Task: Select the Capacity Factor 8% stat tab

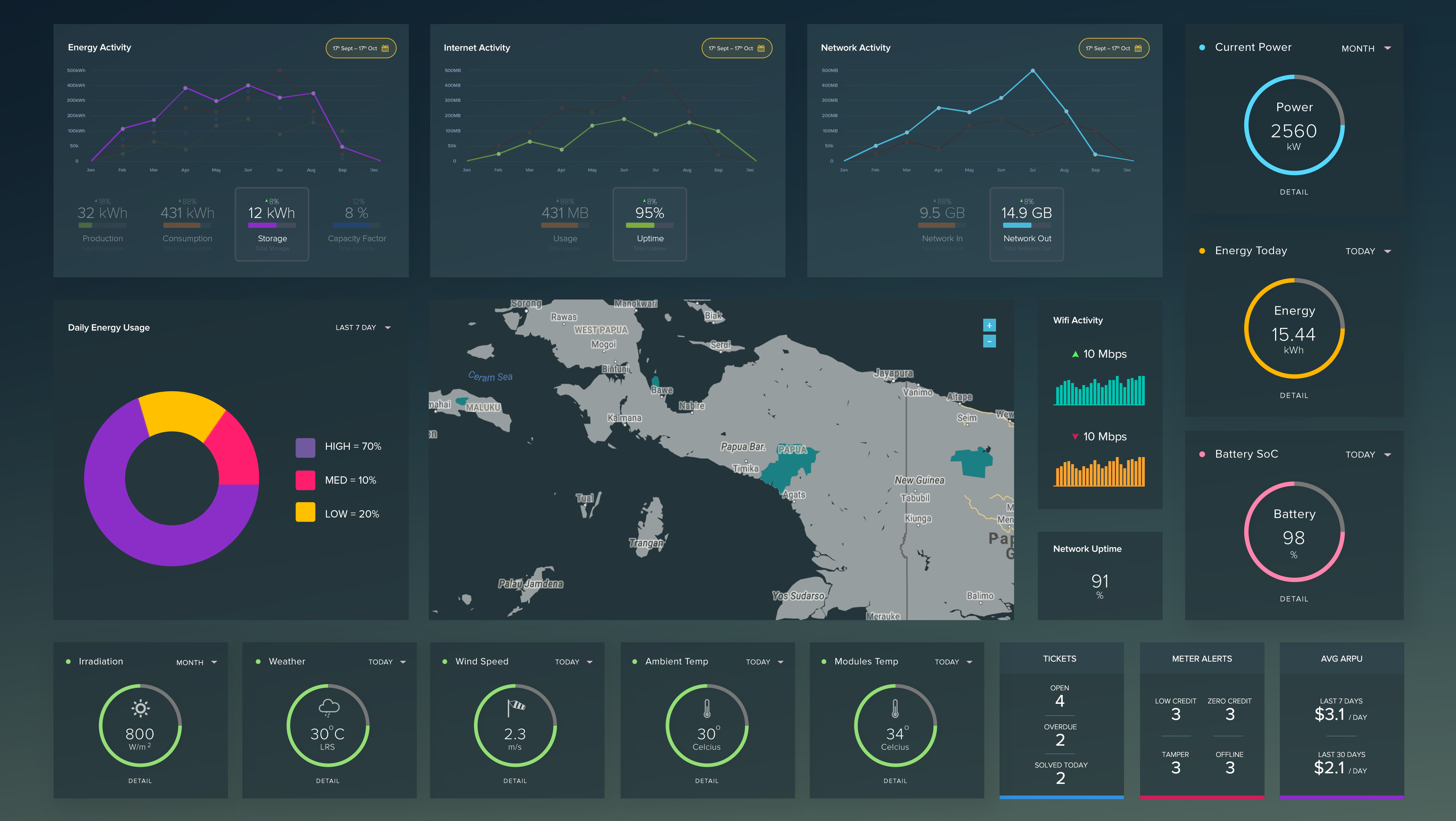Action: point(357,224)
